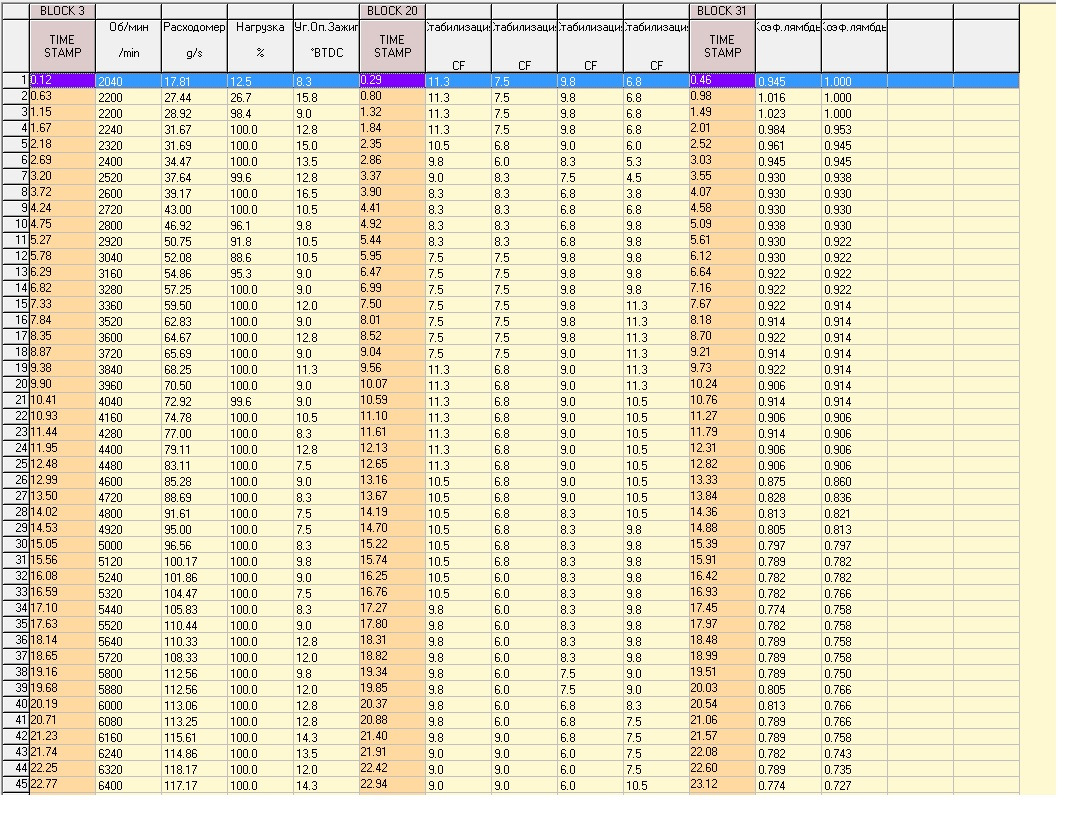Select the Расходомер g/s column header
The image size is (1079, 820).
tap(194, 45)
